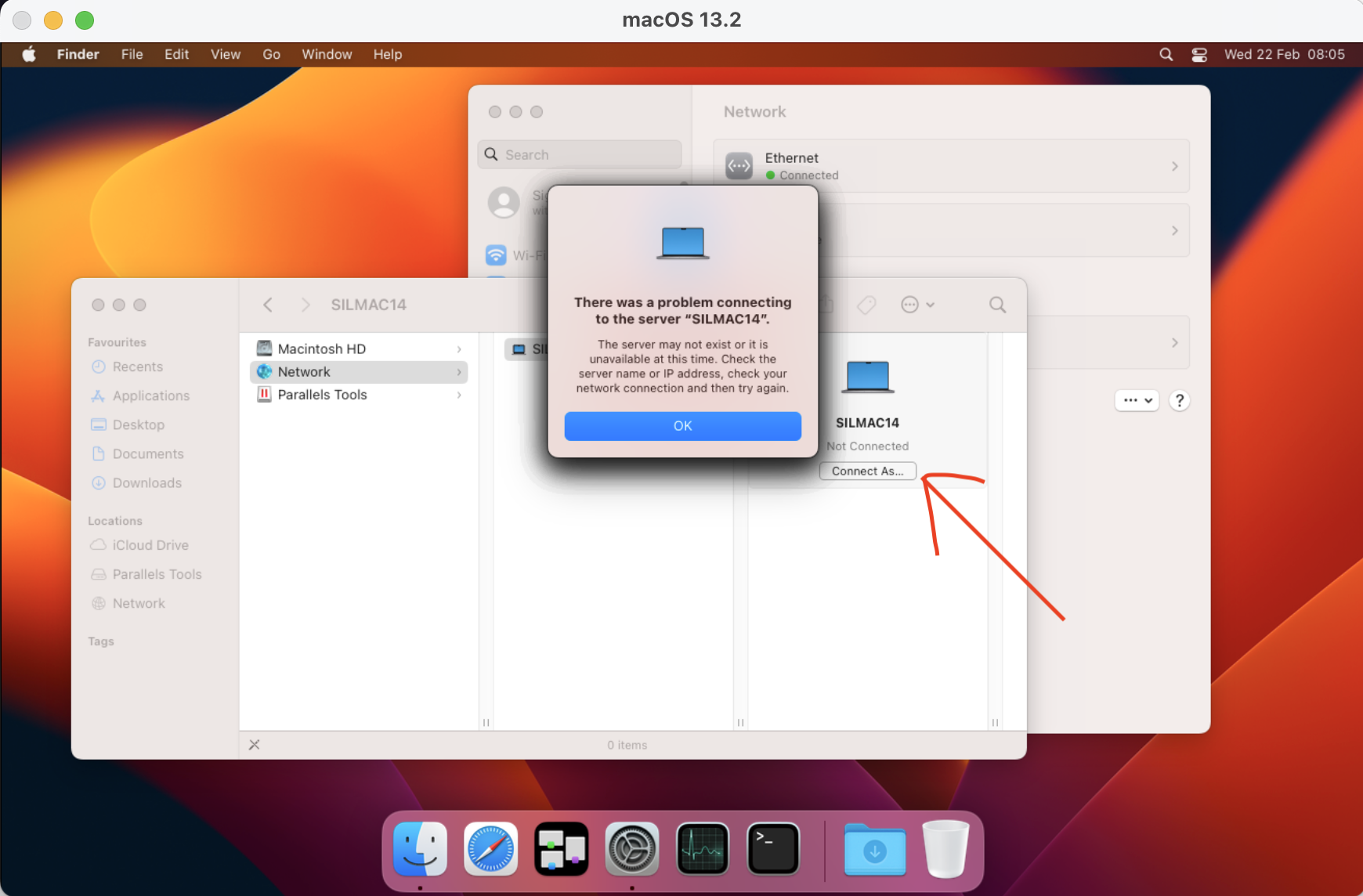
Task: Click OK in the connection error dialog
Action: 682,426
